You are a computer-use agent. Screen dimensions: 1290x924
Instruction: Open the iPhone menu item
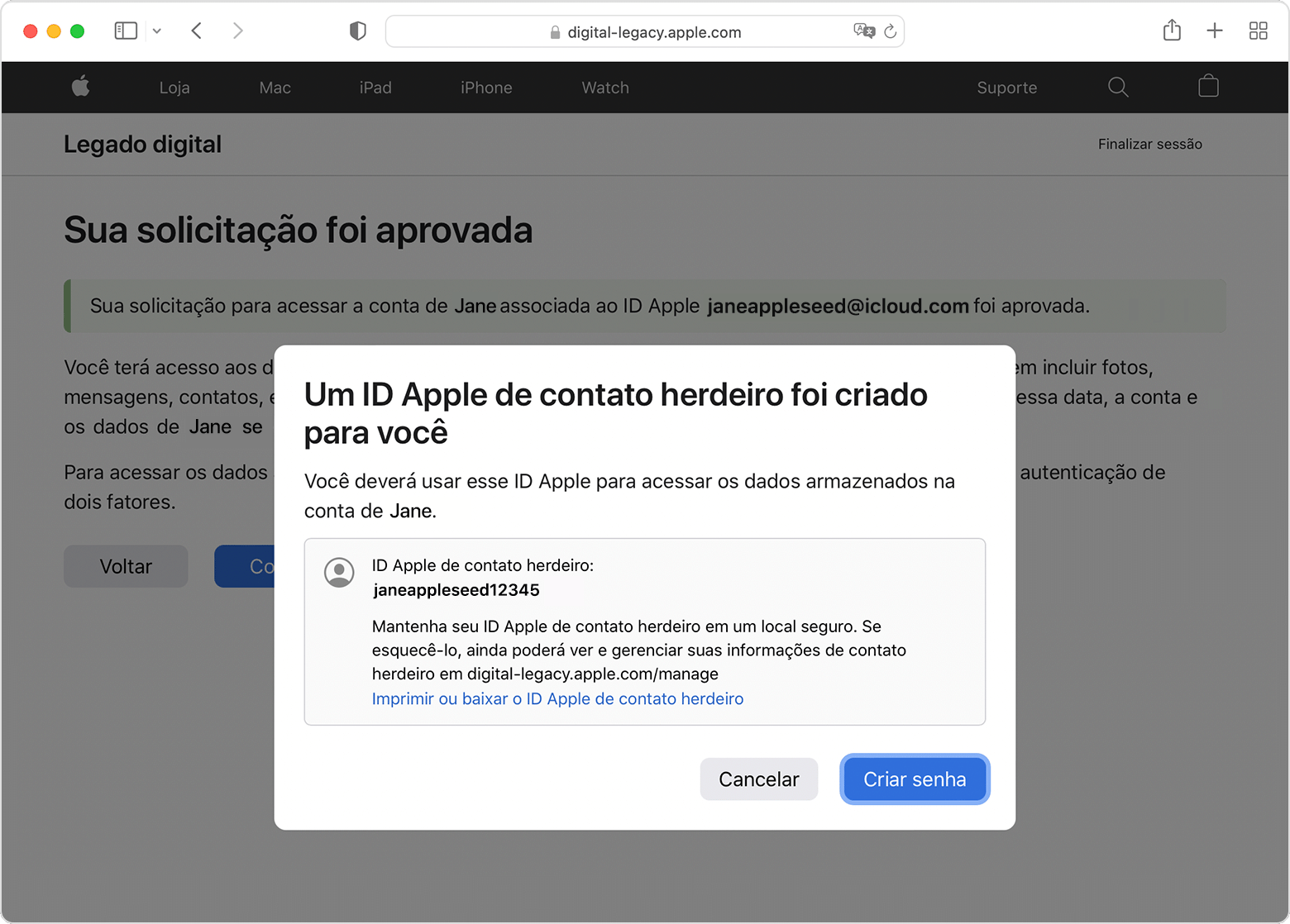(486, 88)
